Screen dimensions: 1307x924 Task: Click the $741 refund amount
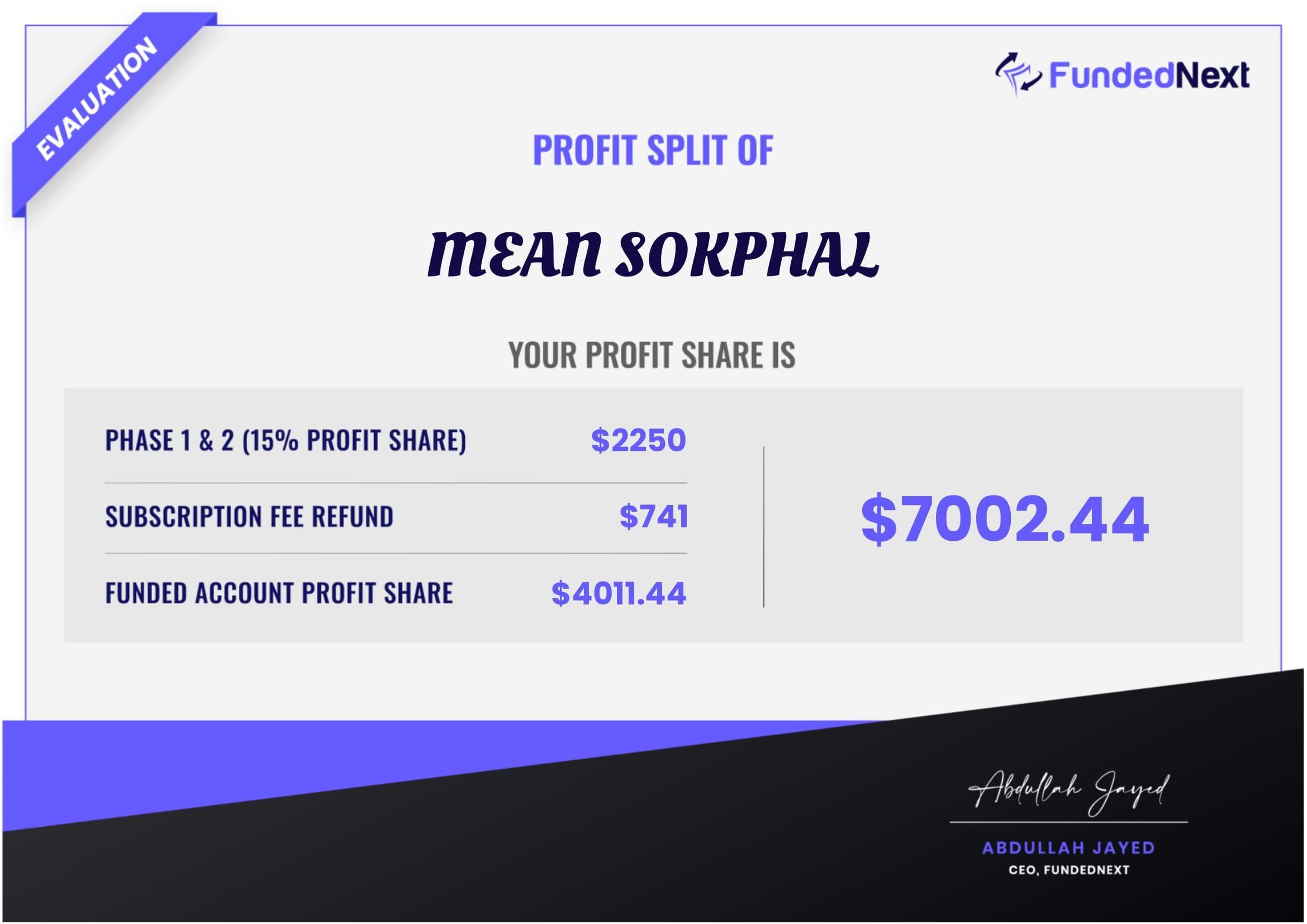click(654, 517)
